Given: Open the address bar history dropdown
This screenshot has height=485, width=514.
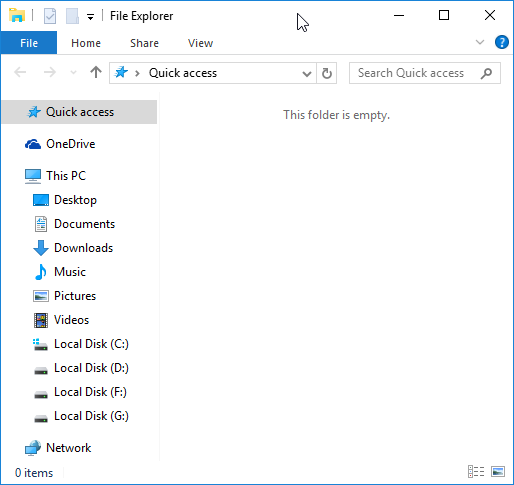Looking at the screenshot, I should point(307,73).
